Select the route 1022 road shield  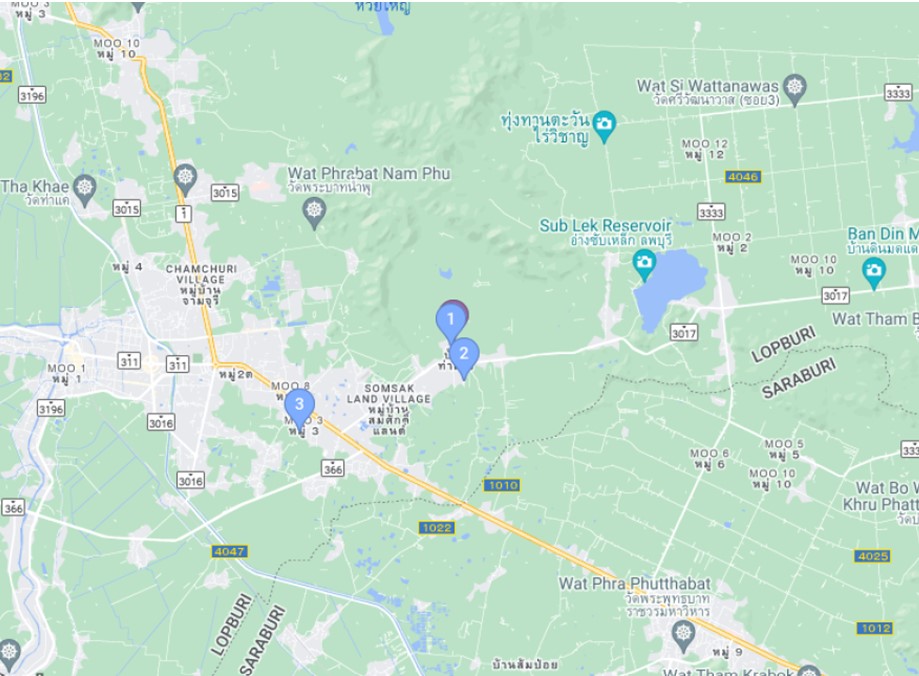437,528
